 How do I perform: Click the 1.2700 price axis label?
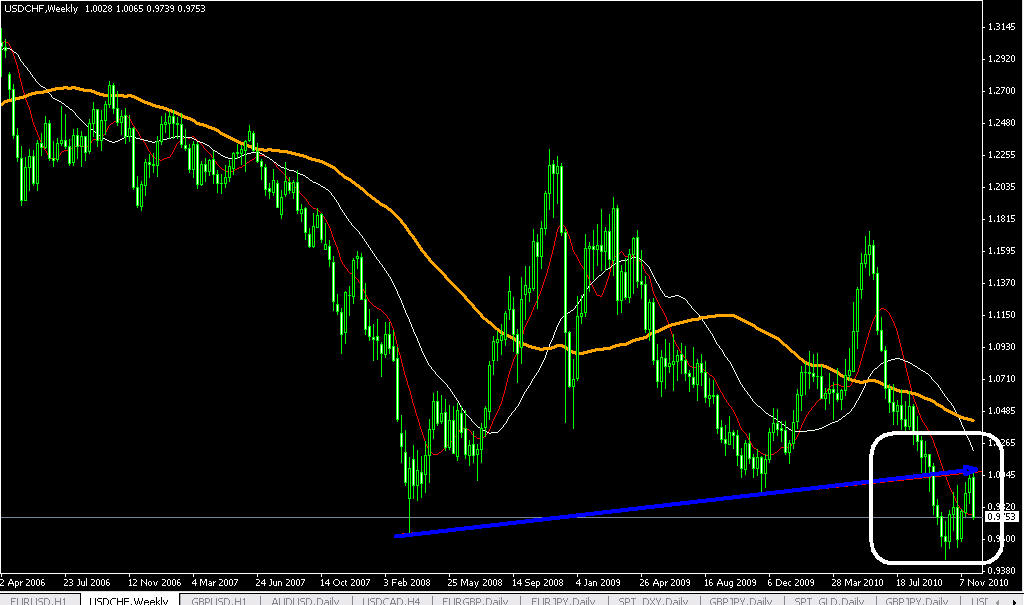[1000, 91]
